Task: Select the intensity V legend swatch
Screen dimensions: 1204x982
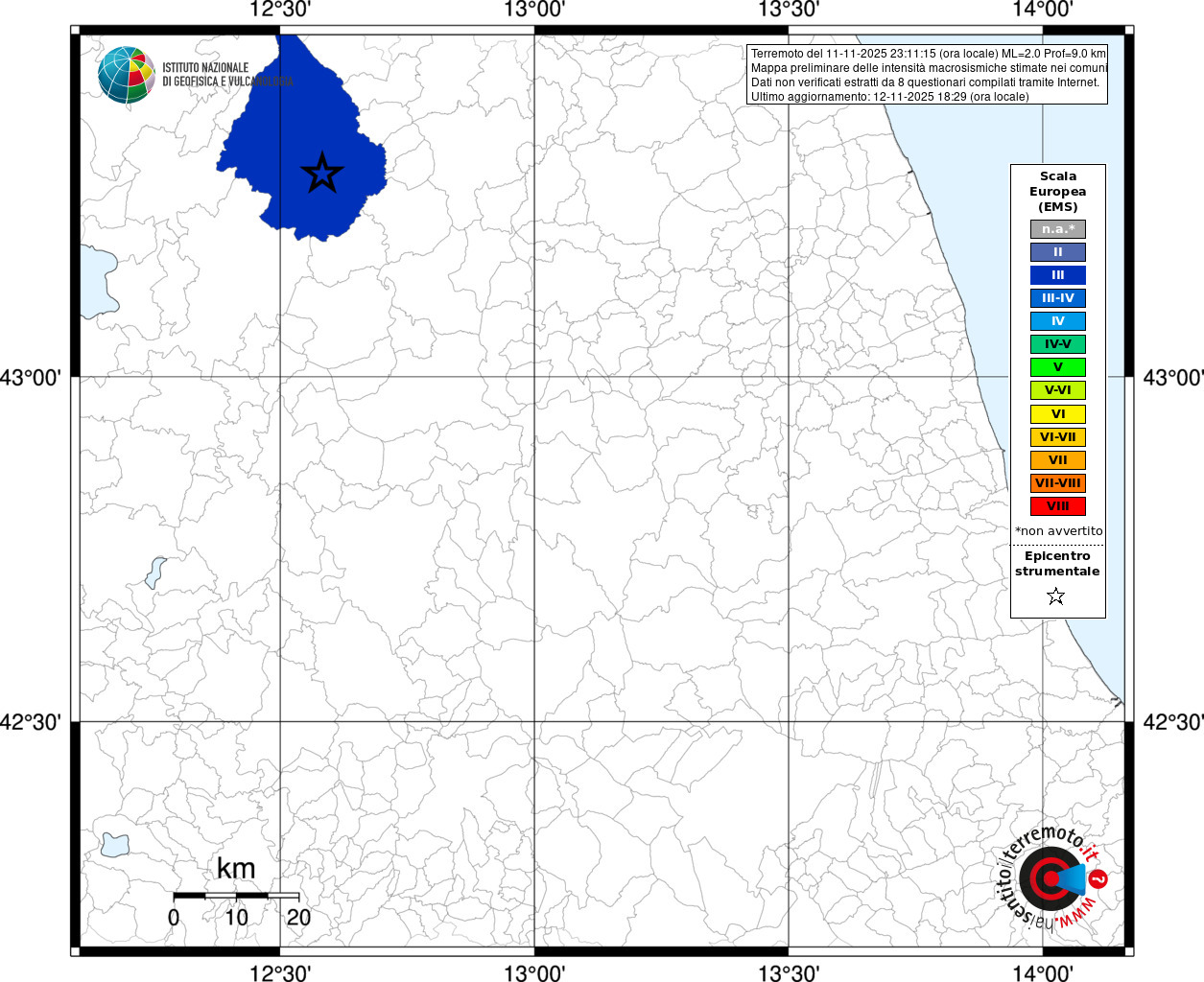Action: click(1057, 367)
